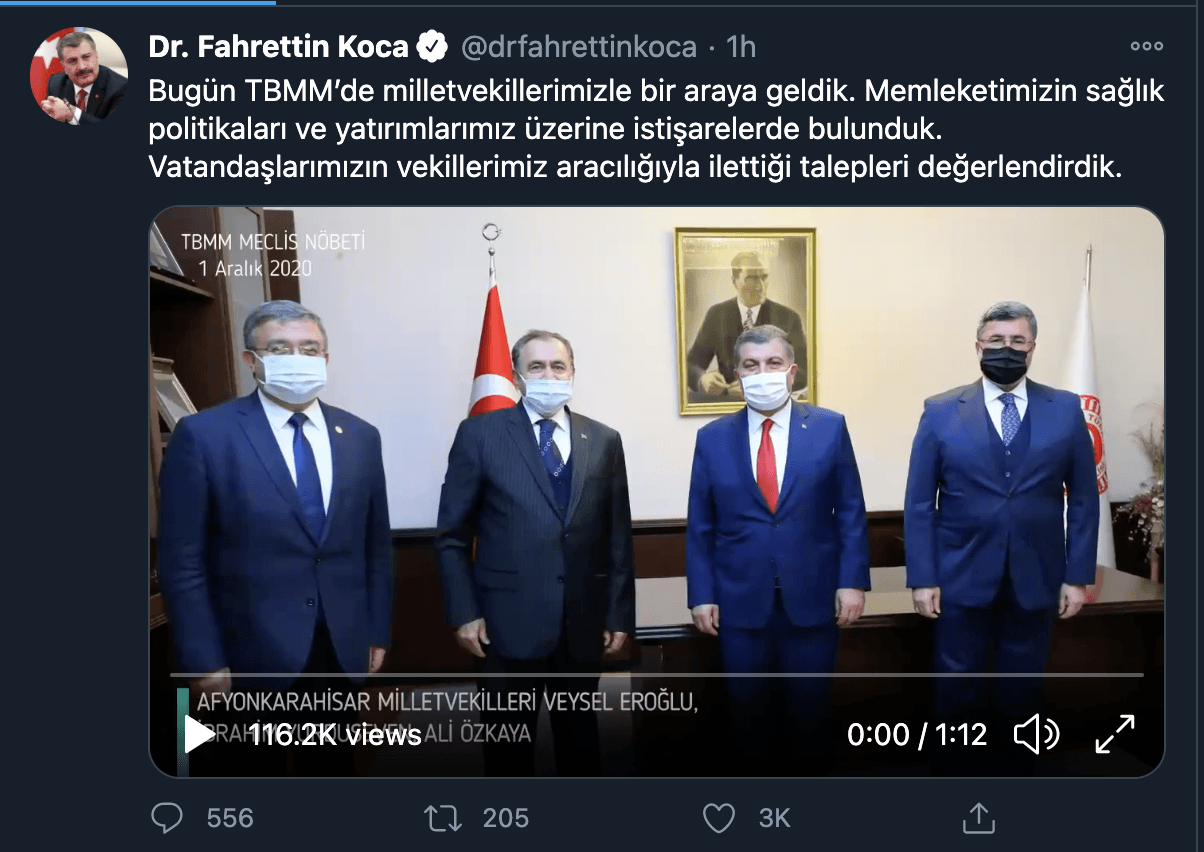The width and height of the screenshot is (1204, 852).
Task: Mute the video with the speaker icon
Action: tap(1037, 735)
